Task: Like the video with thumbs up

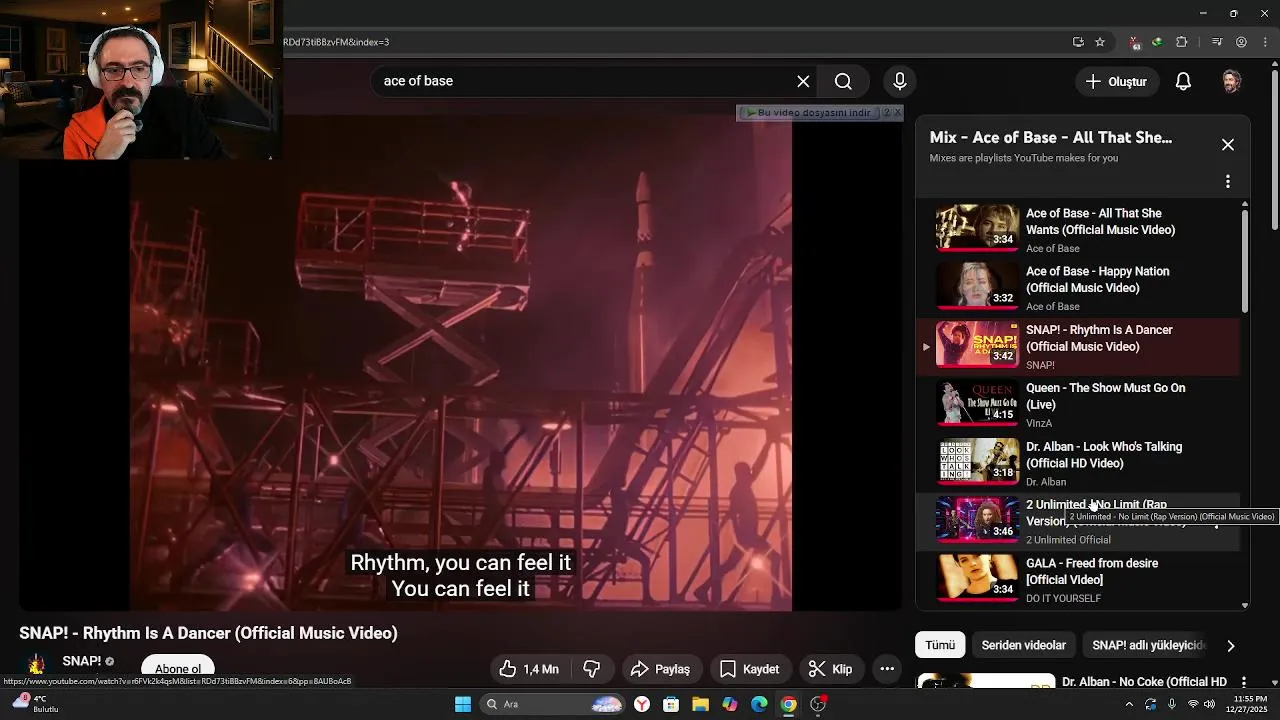Action: pos(529,669)
